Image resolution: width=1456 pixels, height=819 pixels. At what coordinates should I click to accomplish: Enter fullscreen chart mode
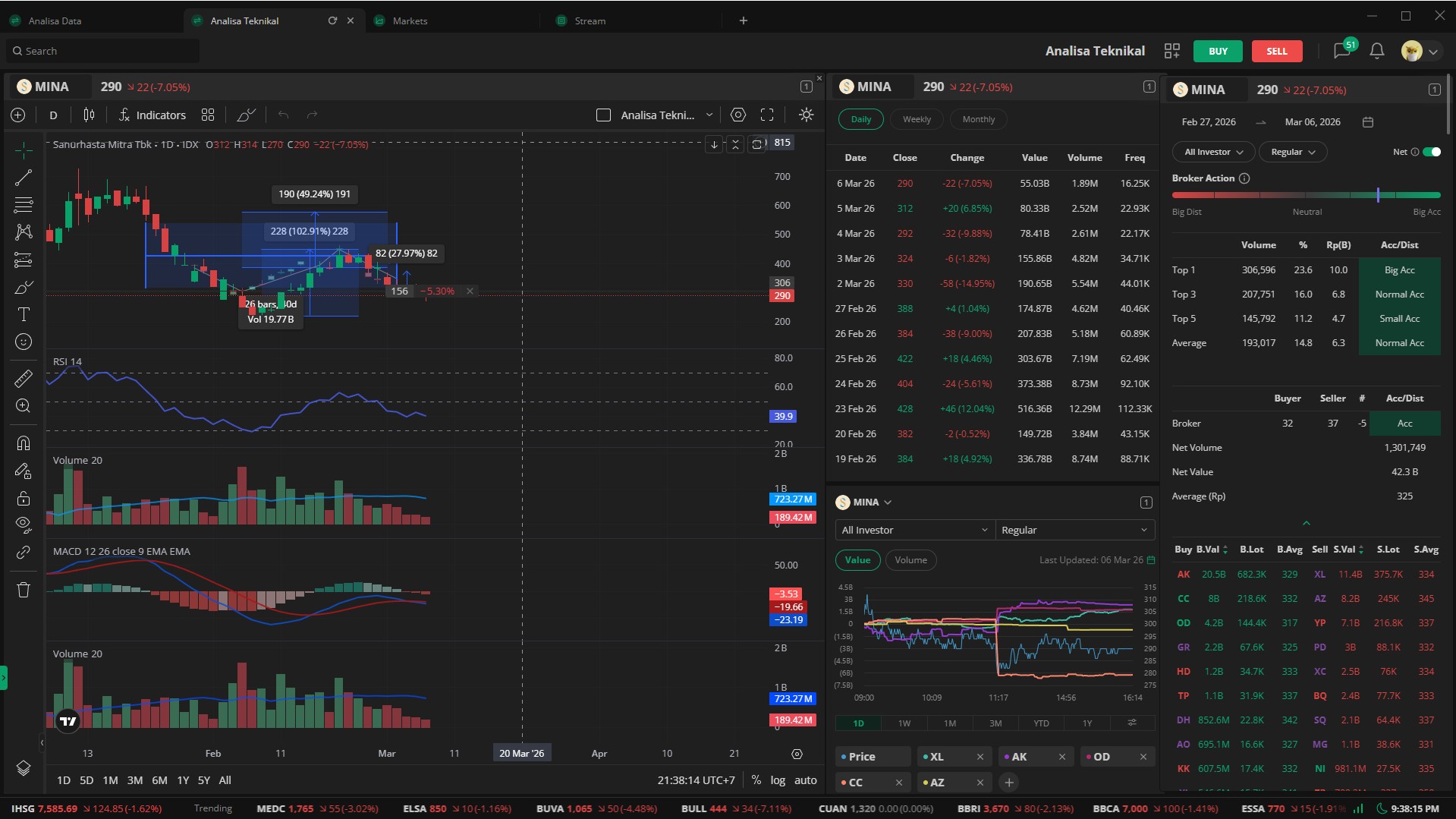pos(767,115)
